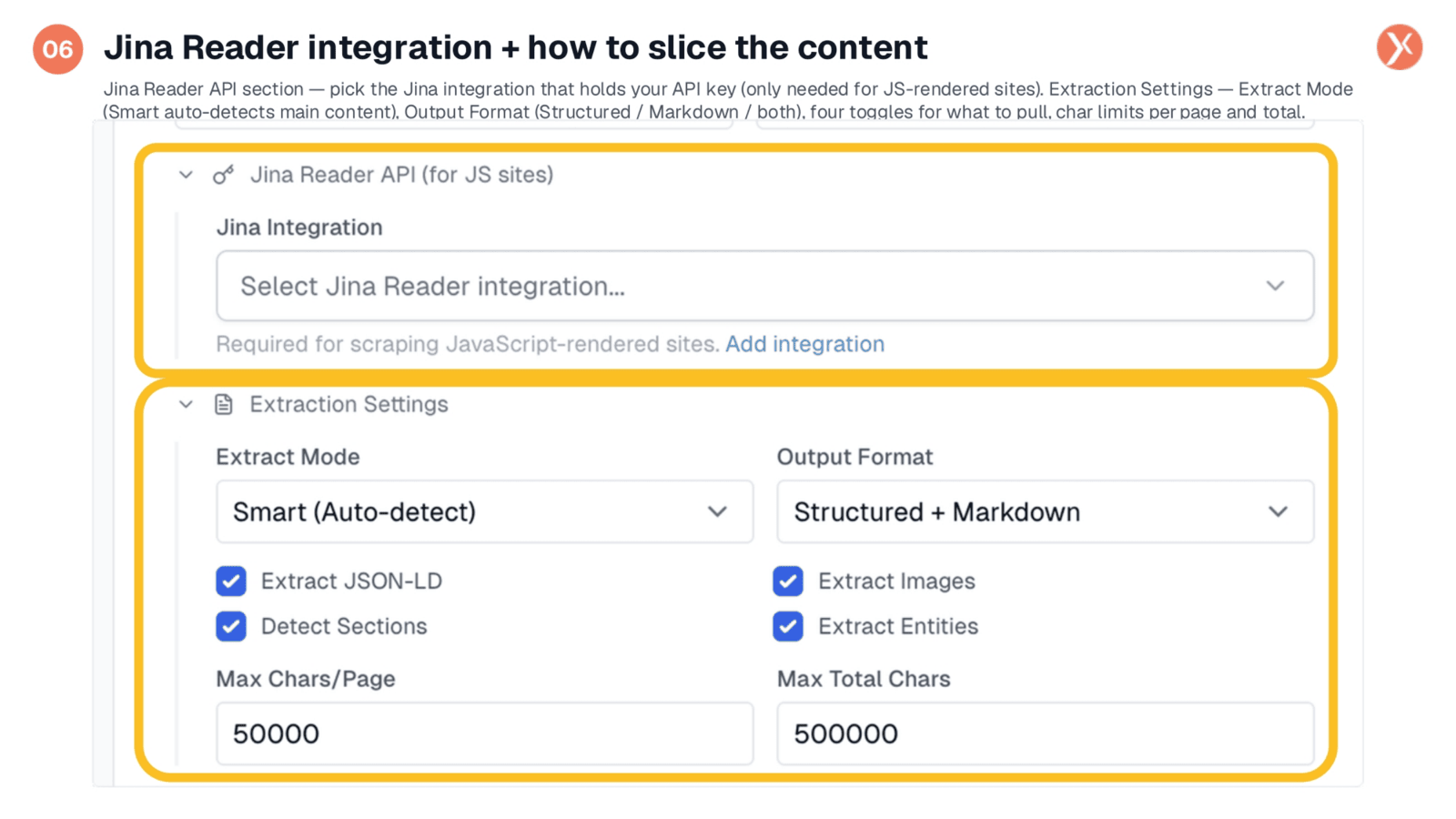Click the Extract Mode label
Image resolution: width=1456 pixels, height=819 pixels.
point(288,457)
